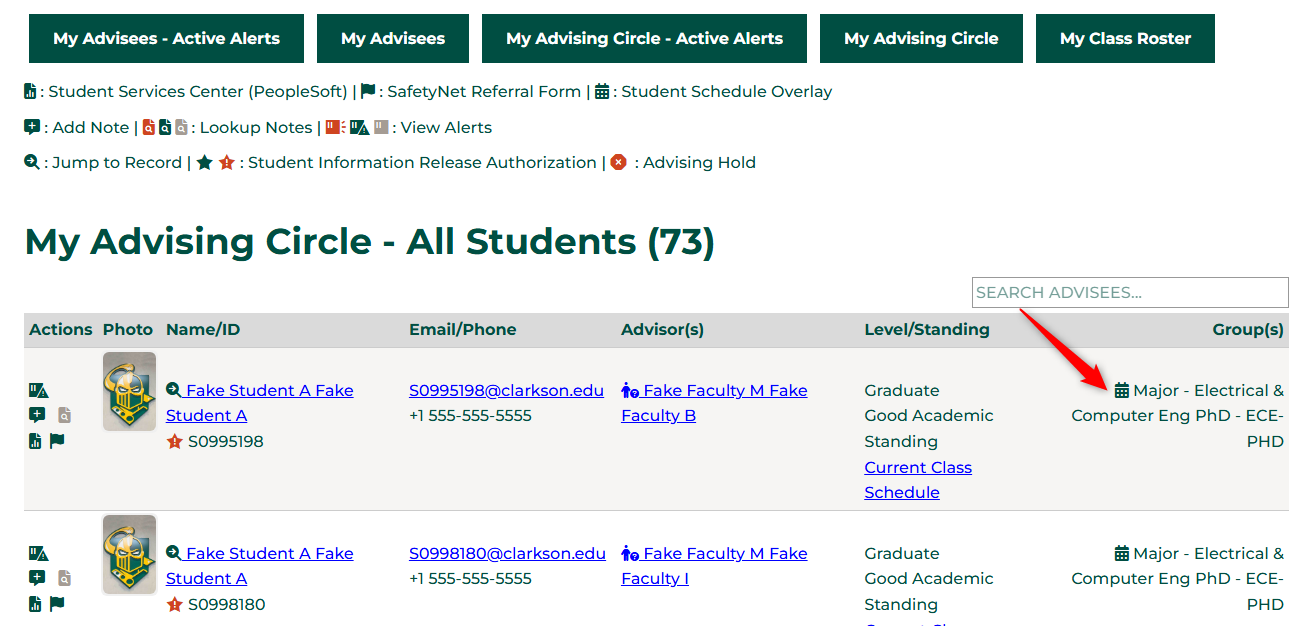Open Student Services Center for S0998180
Screen dimensions: 1316x626
(35, 604)
